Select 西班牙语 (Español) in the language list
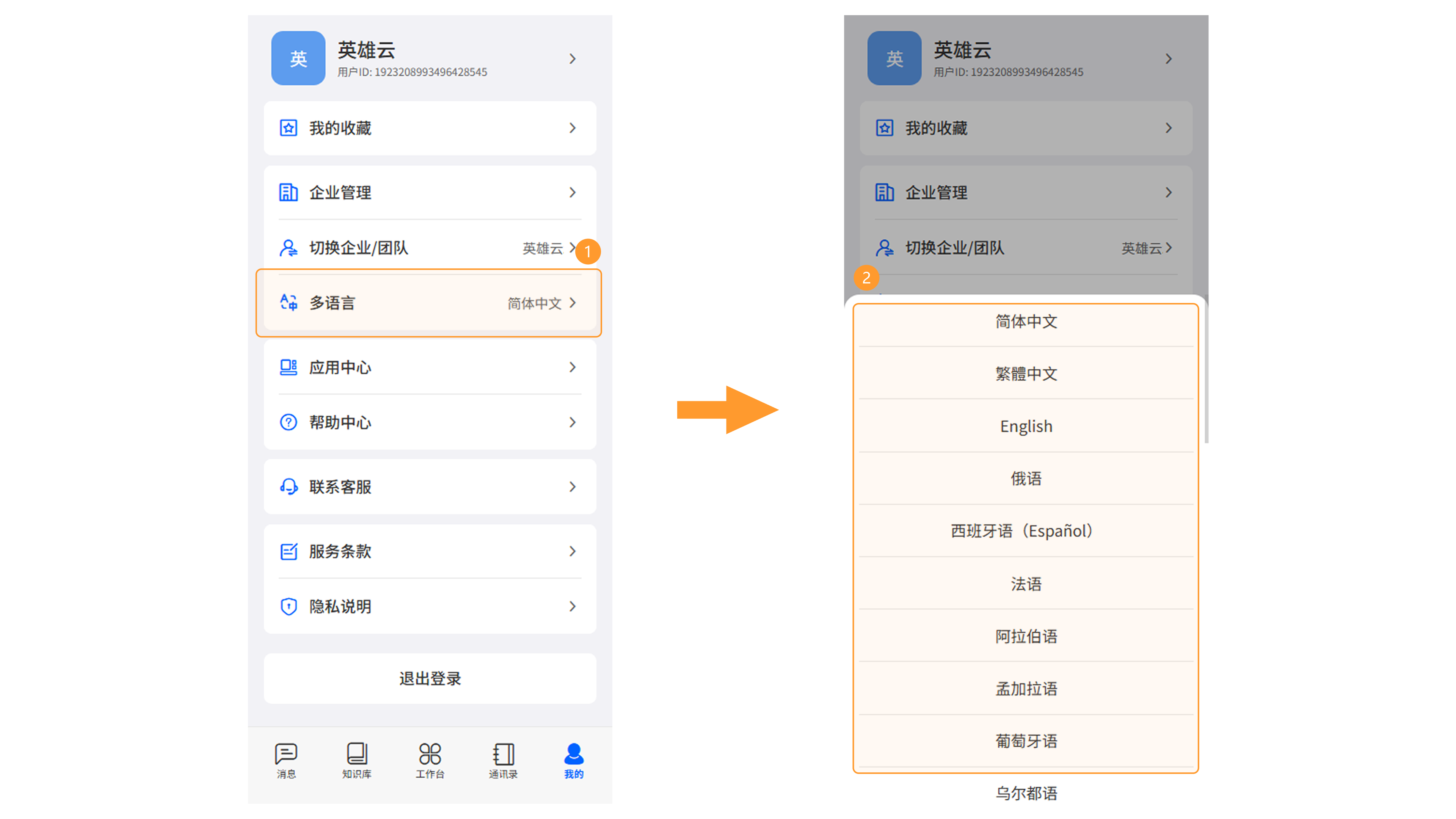1456x819 pixels. (x=1026, y=531)
